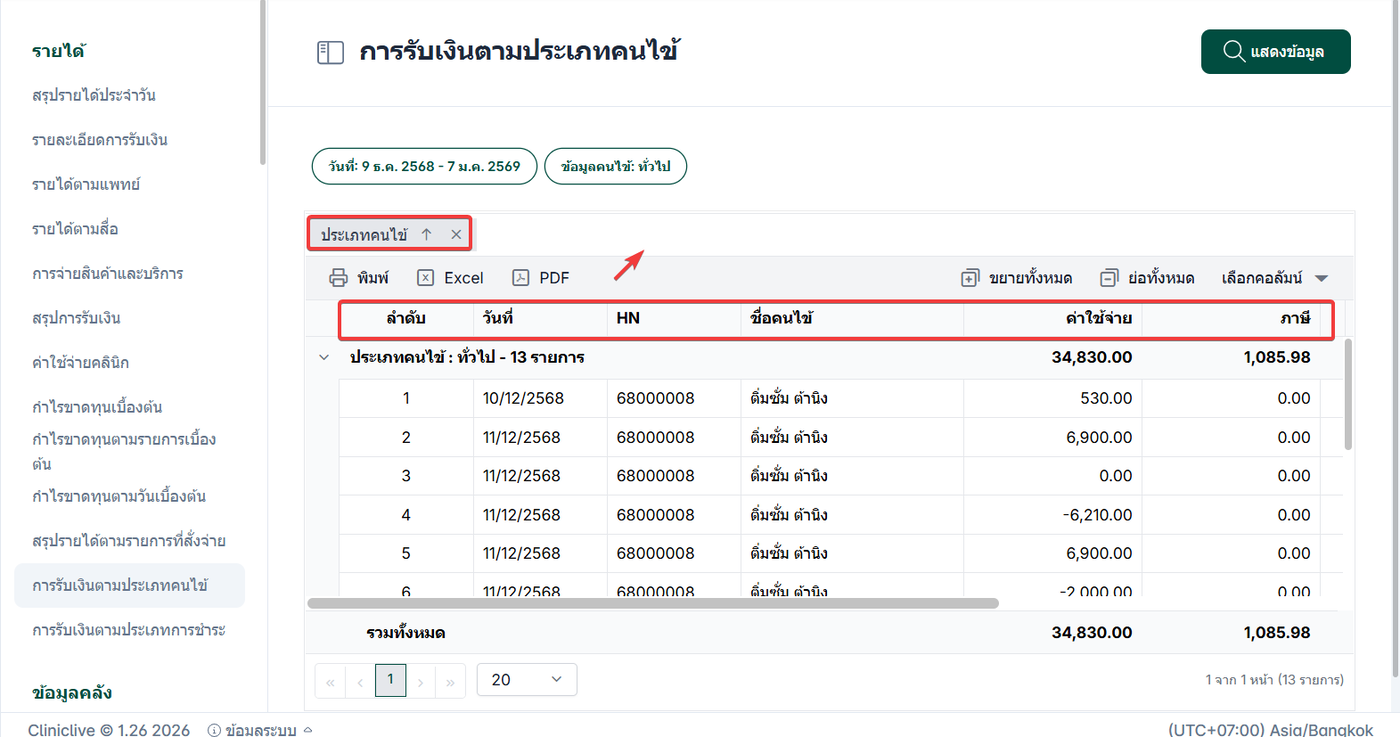Expand all groups with ขยายทั้งหมด

(x=1016, y=278)
